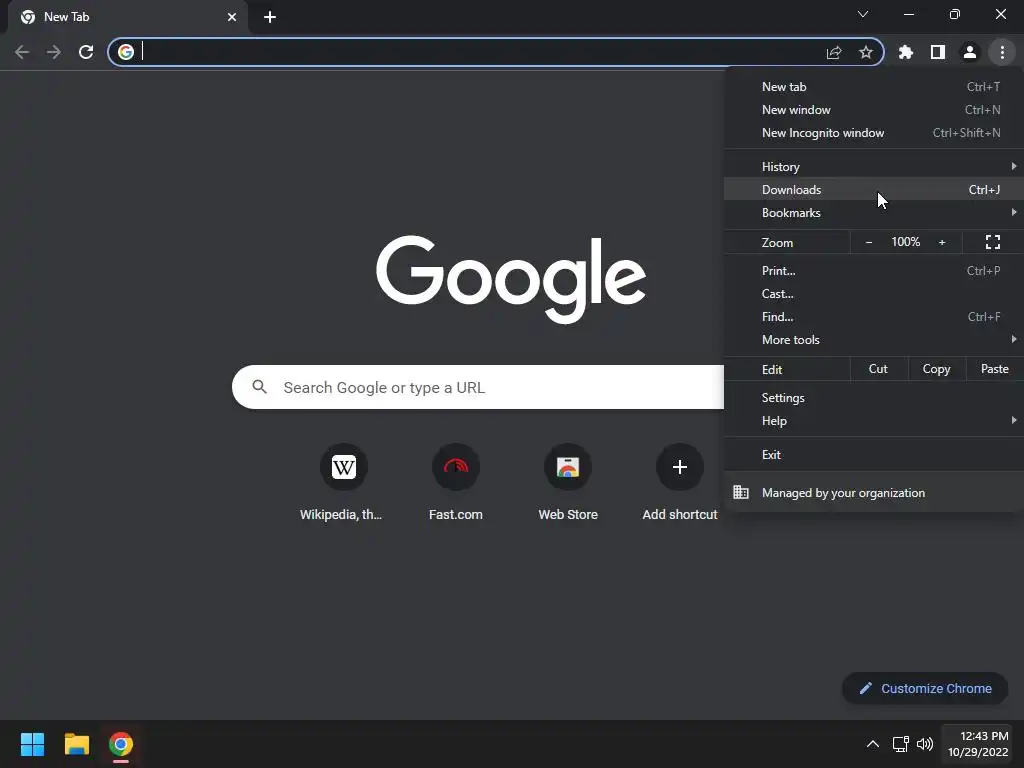The height and width of the screenshot is (768, 1024).
Task: Decrease zoom with the minus button
Action: click(x=869, y=242)
